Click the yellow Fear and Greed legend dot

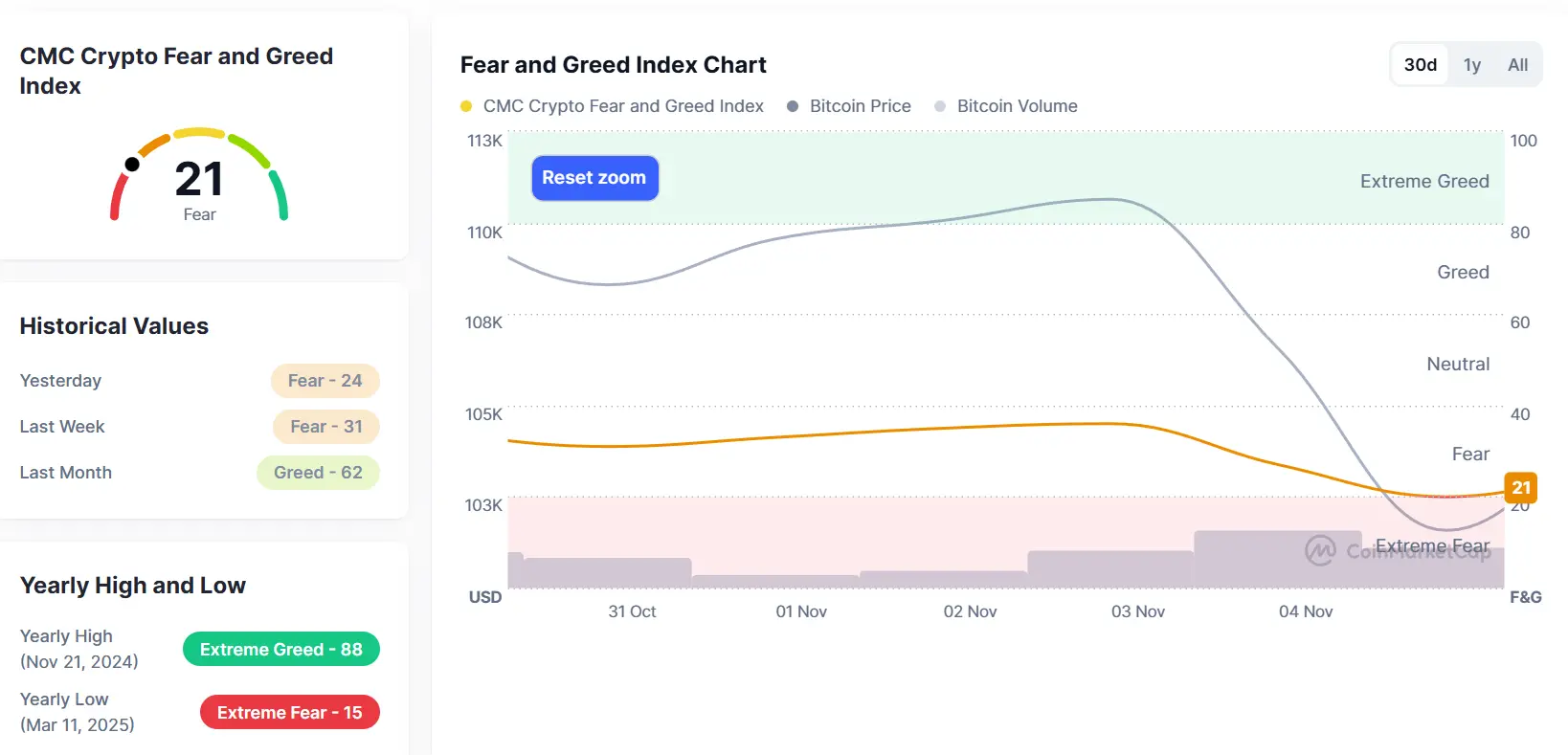point(466,106)
